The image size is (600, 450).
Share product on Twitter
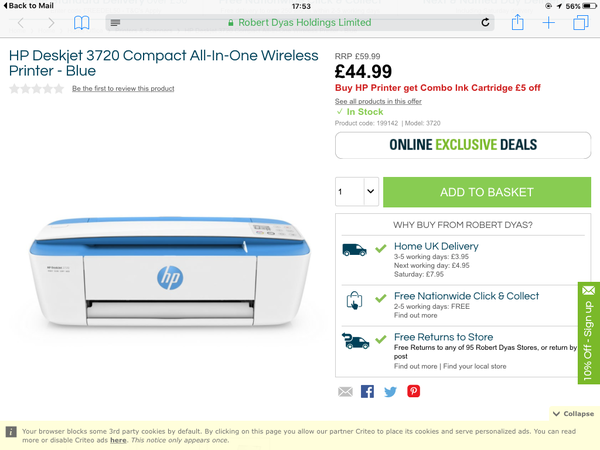pos(390,392)
